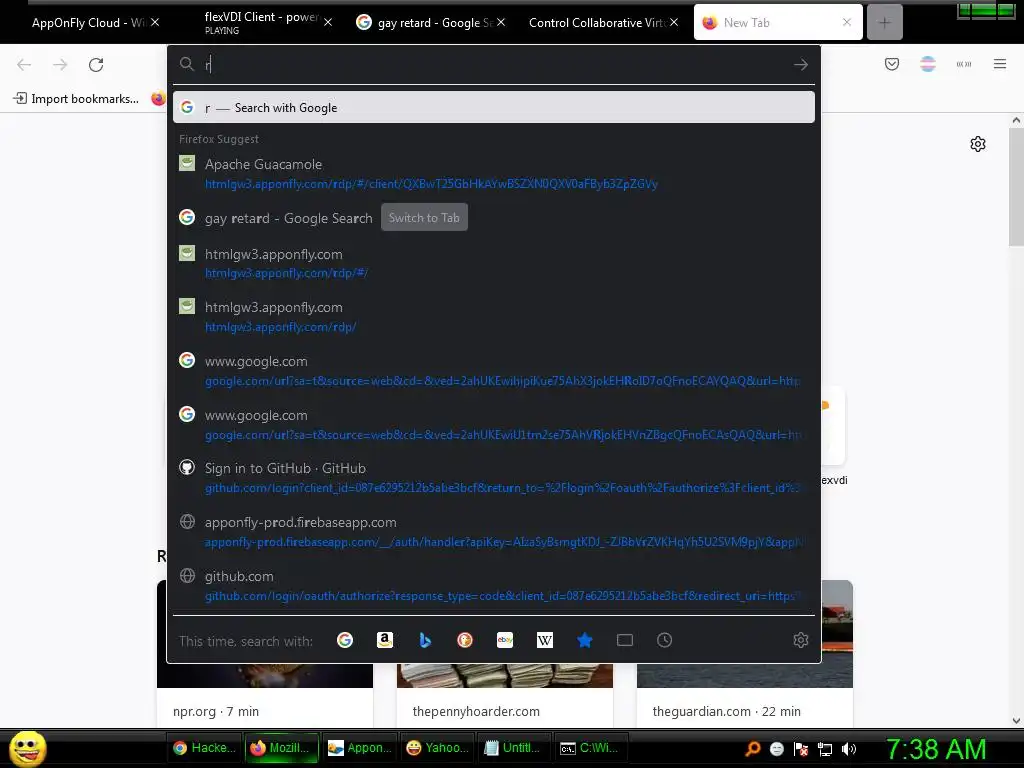Select apponfly-prod.firebaseapp.com suggestion
Screen dimensions: 1024x768
coord(494,532)
